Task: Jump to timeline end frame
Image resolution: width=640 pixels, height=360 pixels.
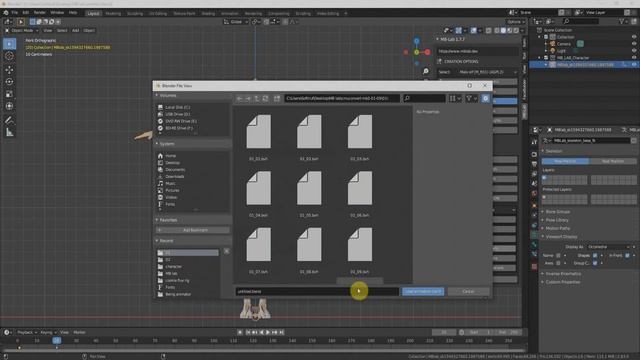Action: (x=282, y=333)
